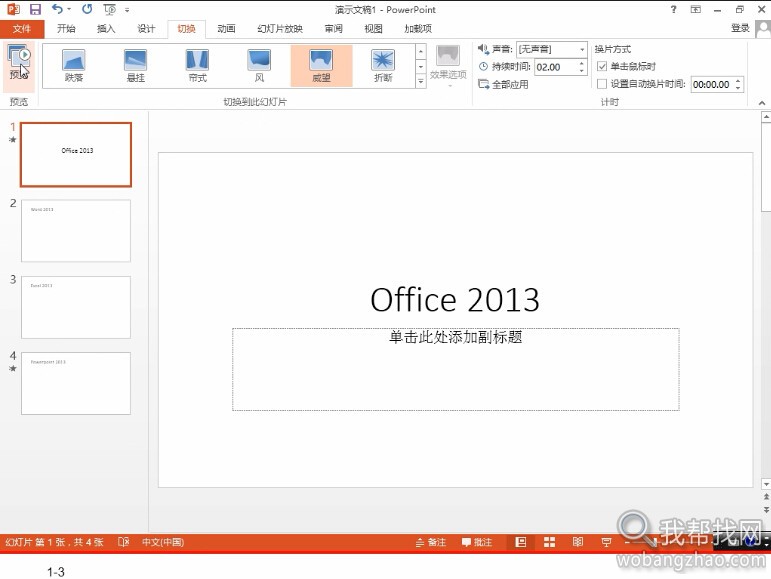Viewport: 771px width, 579px height.
Task: Click the language 中文(中国) in status bar
Action: click(x=163, y=542)
